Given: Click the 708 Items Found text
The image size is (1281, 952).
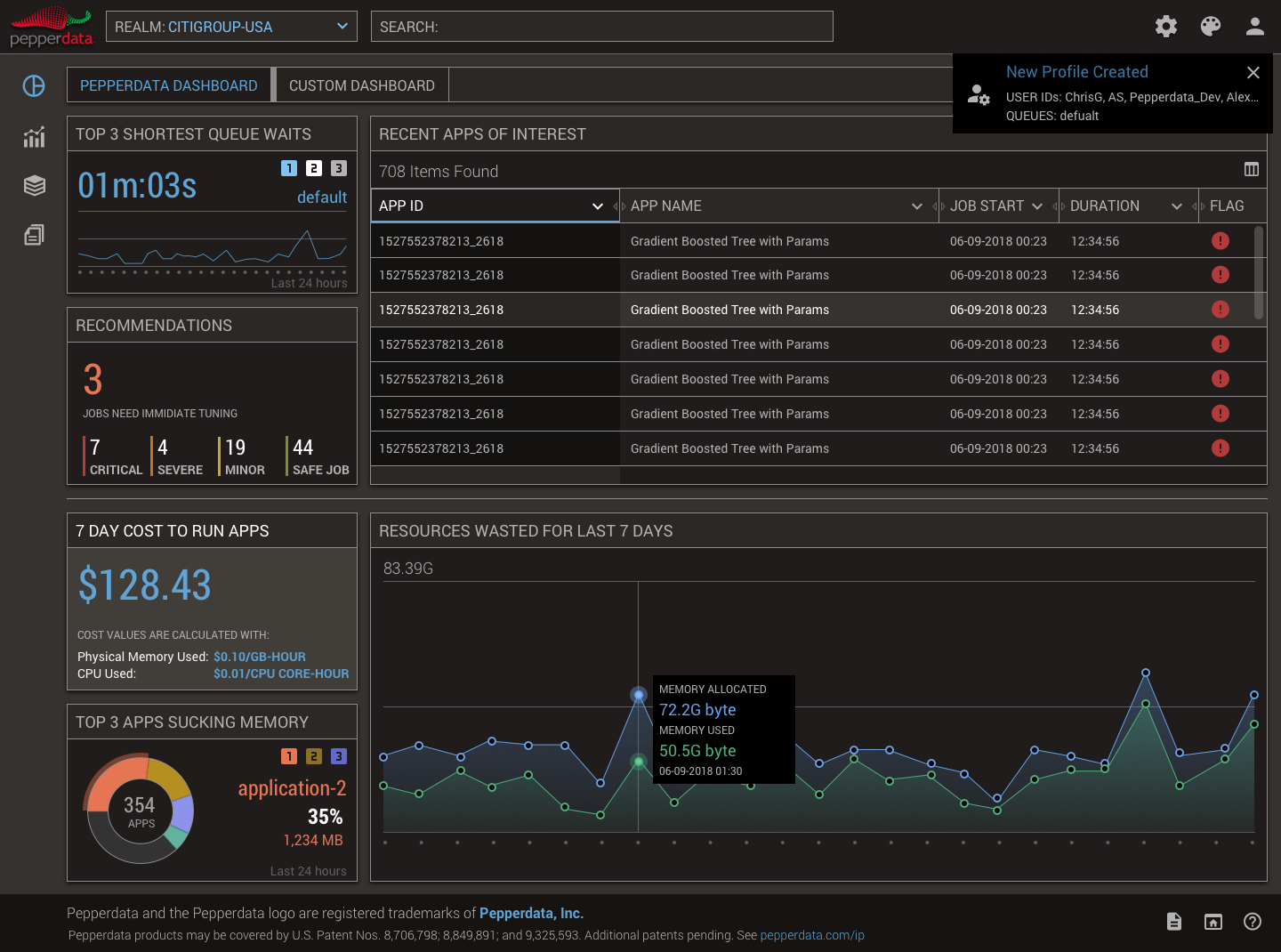Looking at the screenshot, I should [439, 172].
